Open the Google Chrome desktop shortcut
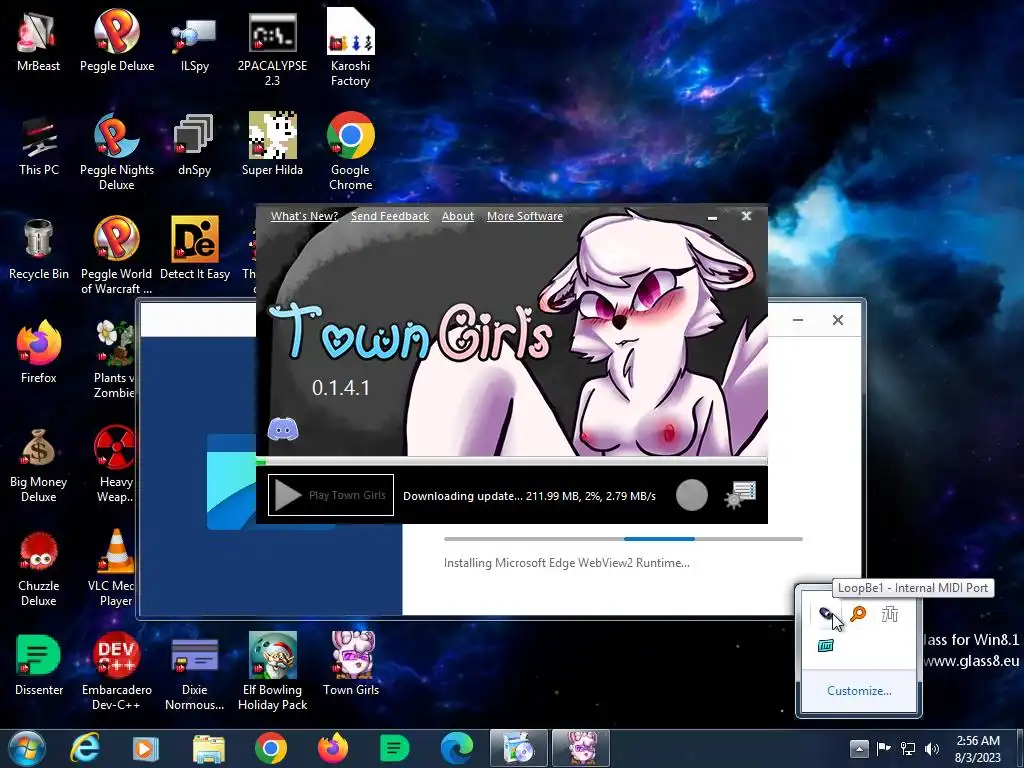Image resolution: width=1024 pixels, height=768 pixels. [351, 152]
